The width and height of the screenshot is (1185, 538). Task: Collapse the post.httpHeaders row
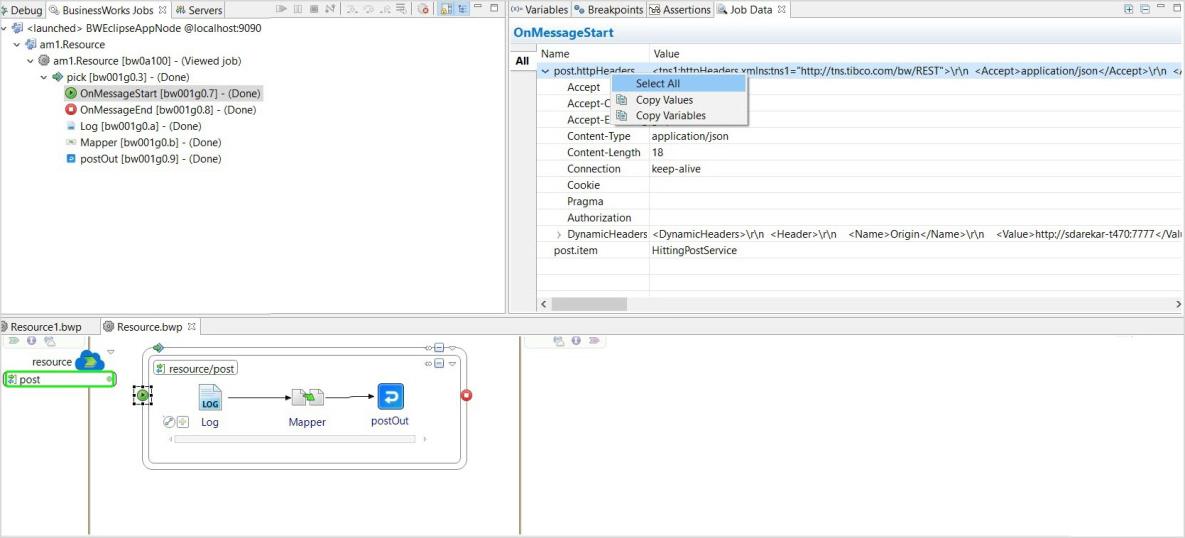tap(545, 71)
